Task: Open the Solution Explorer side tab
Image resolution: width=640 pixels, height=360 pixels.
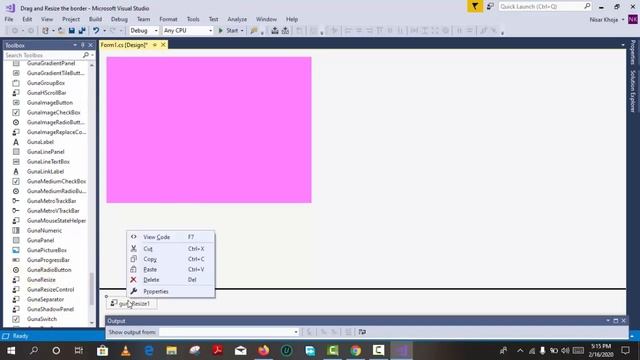Action: point(633,91)
